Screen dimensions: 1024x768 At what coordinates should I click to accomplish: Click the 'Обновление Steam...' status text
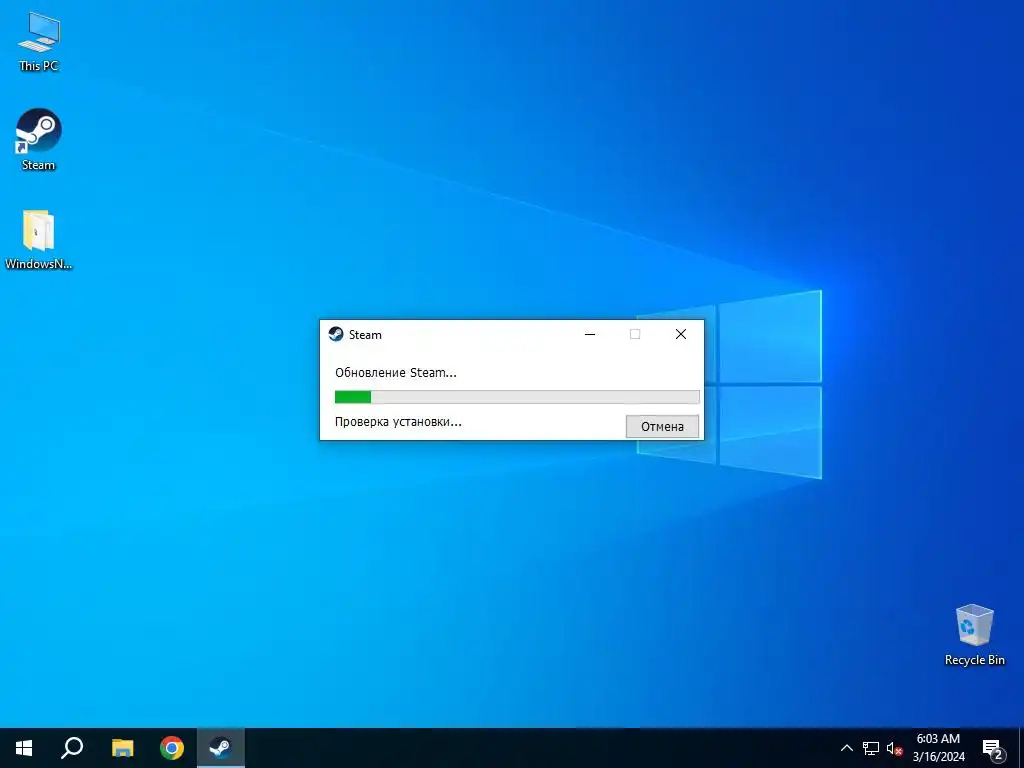396,373
